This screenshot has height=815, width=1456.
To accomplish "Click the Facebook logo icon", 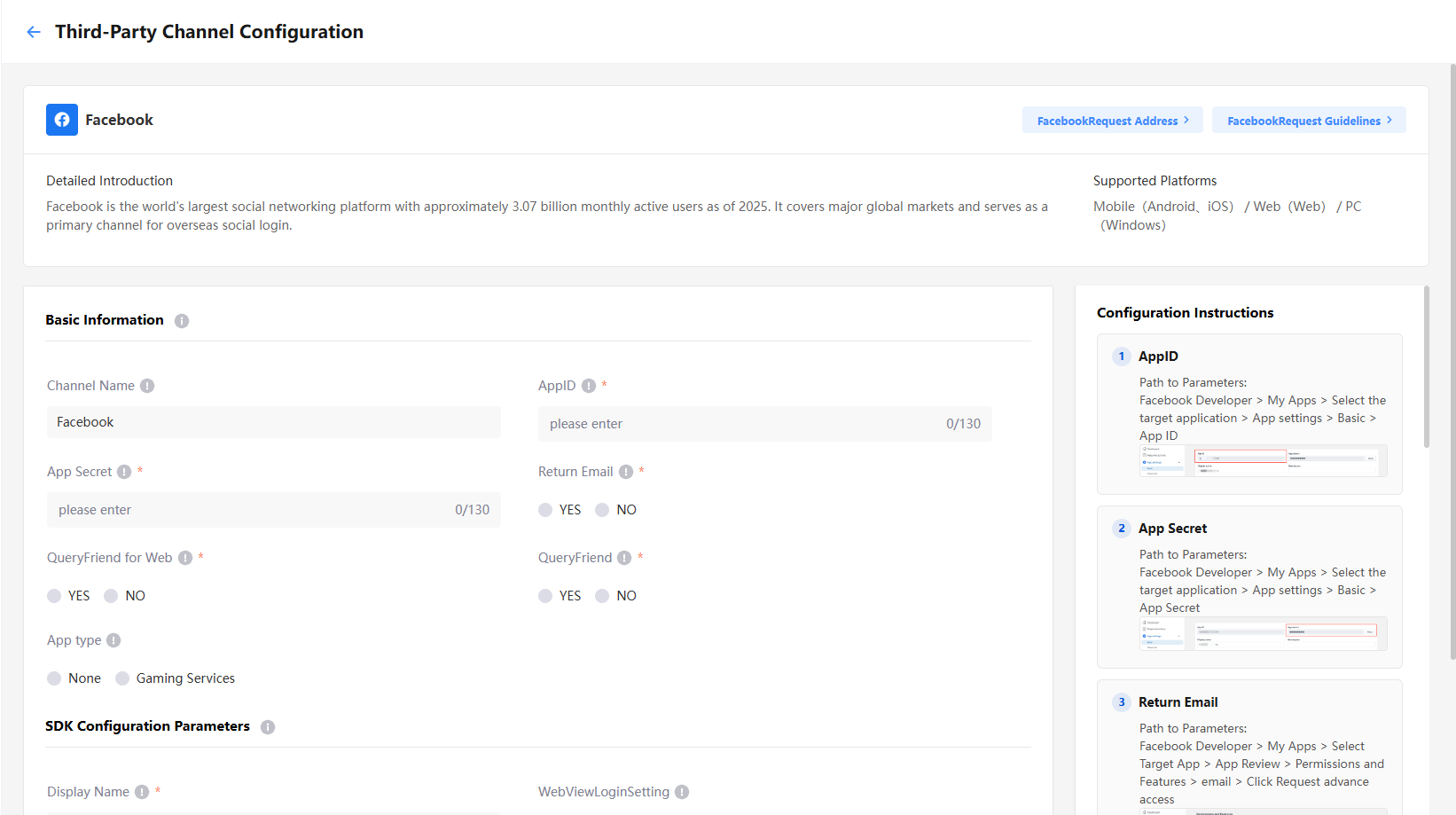I will tap(62, 120).
